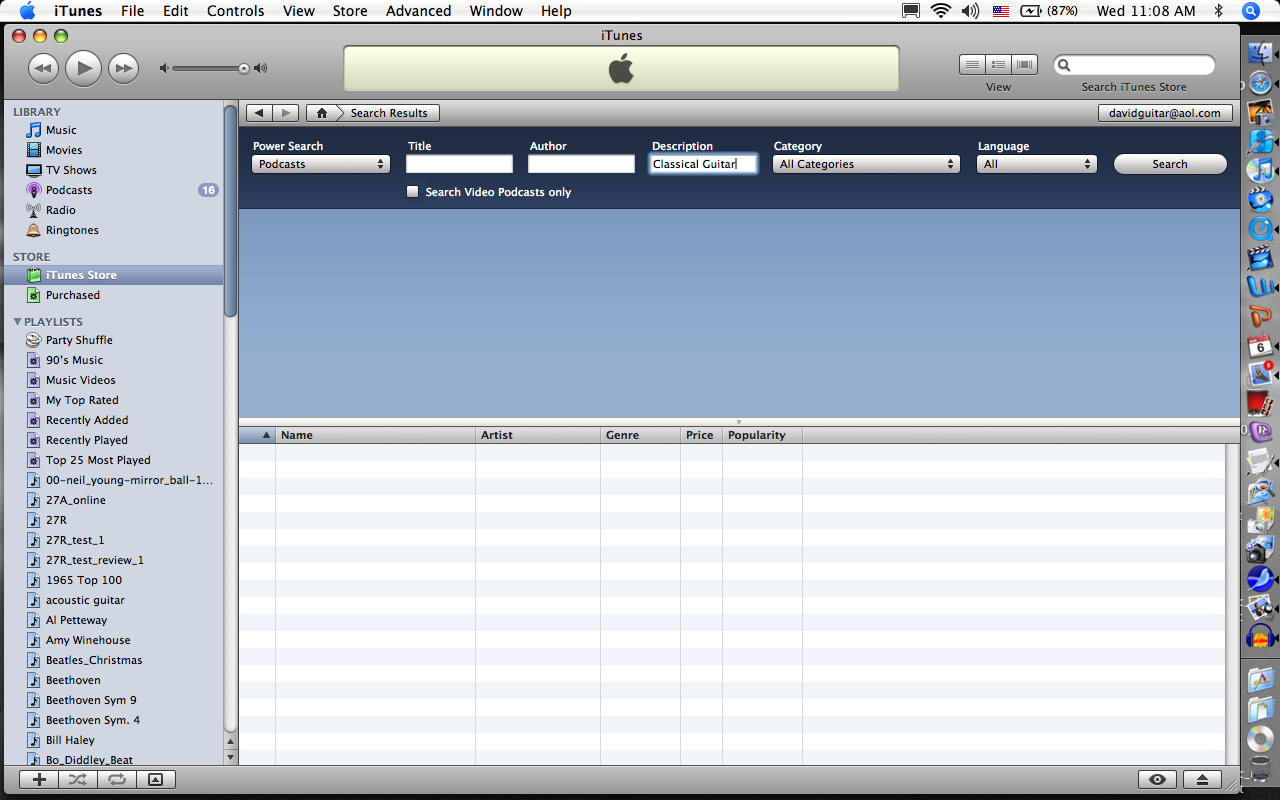Mute via the low-volume speaker icon
The height and width of the screenshot is (800, 1280).
[x=164, y=69]
